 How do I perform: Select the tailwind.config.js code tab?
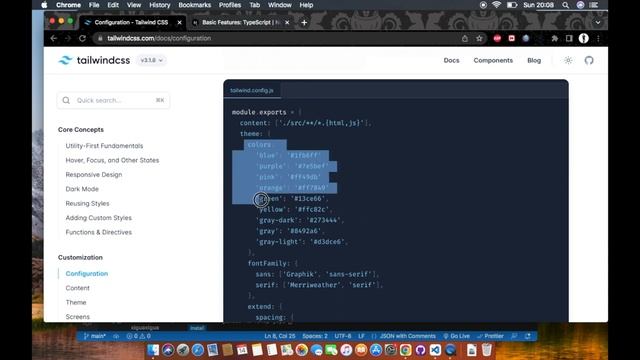[252, 90]
